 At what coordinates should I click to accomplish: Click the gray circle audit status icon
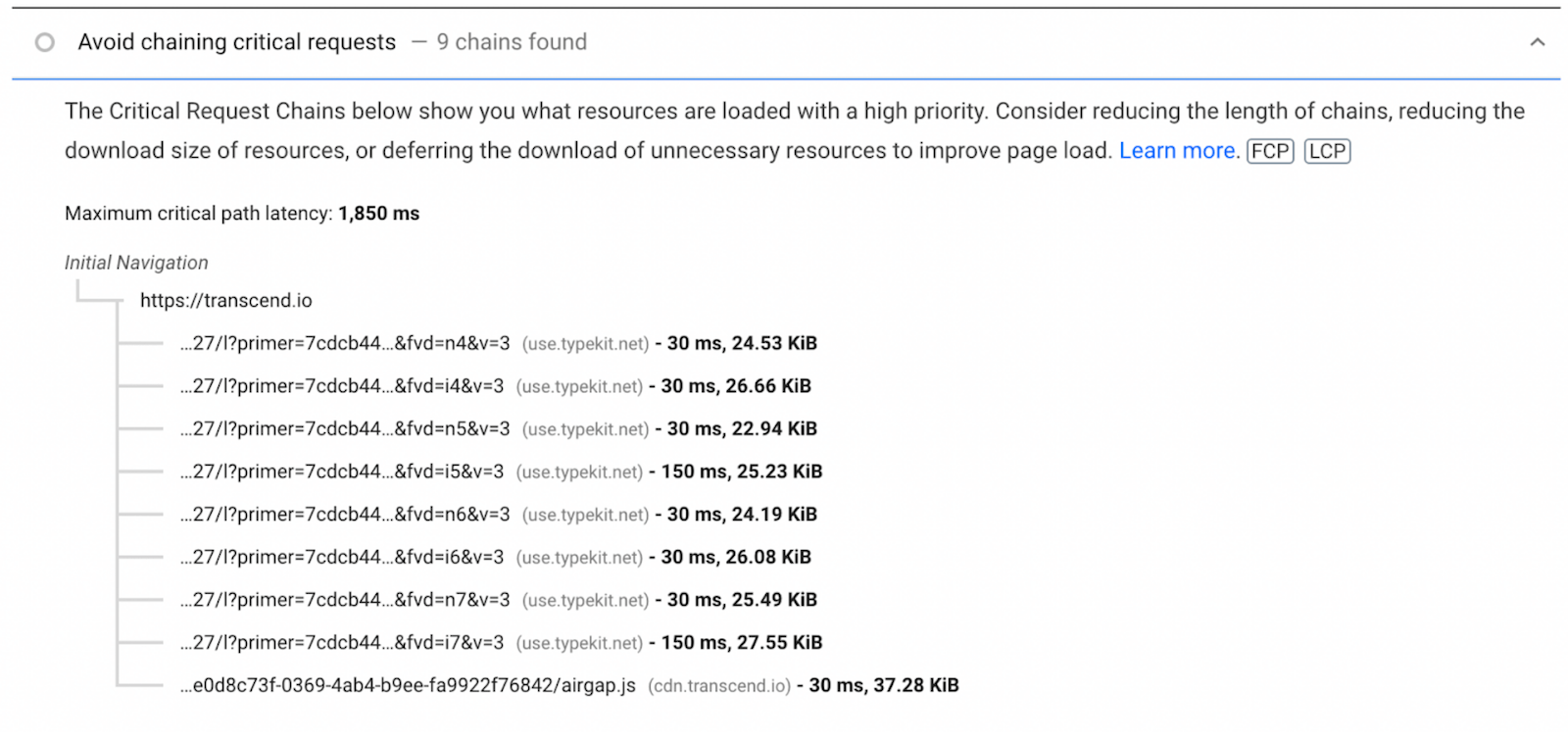(x=45, y=42)
